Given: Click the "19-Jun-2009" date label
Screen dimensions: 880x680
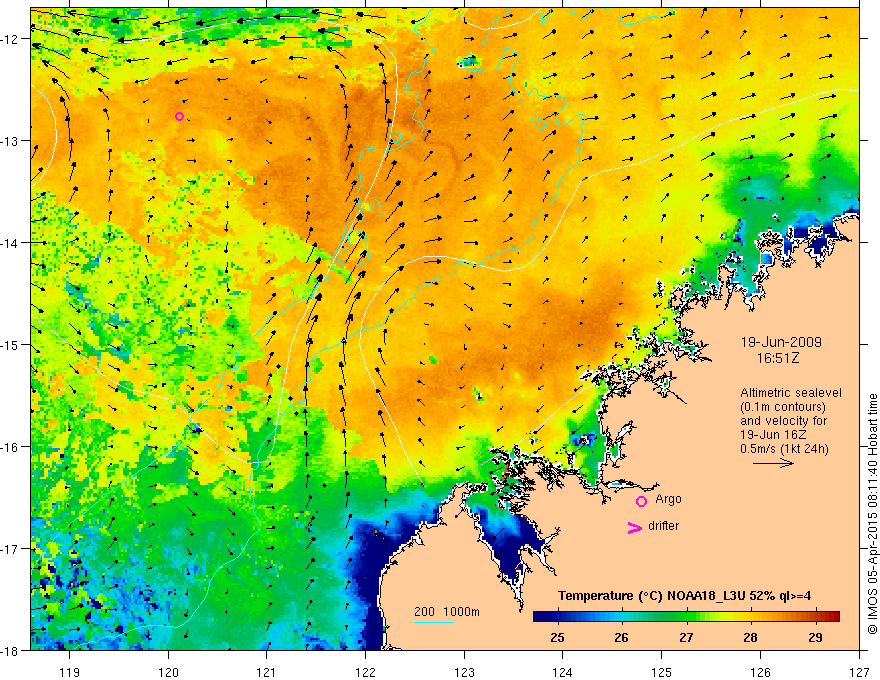Looking at the screenshot, I should click(x=781, y=342).
